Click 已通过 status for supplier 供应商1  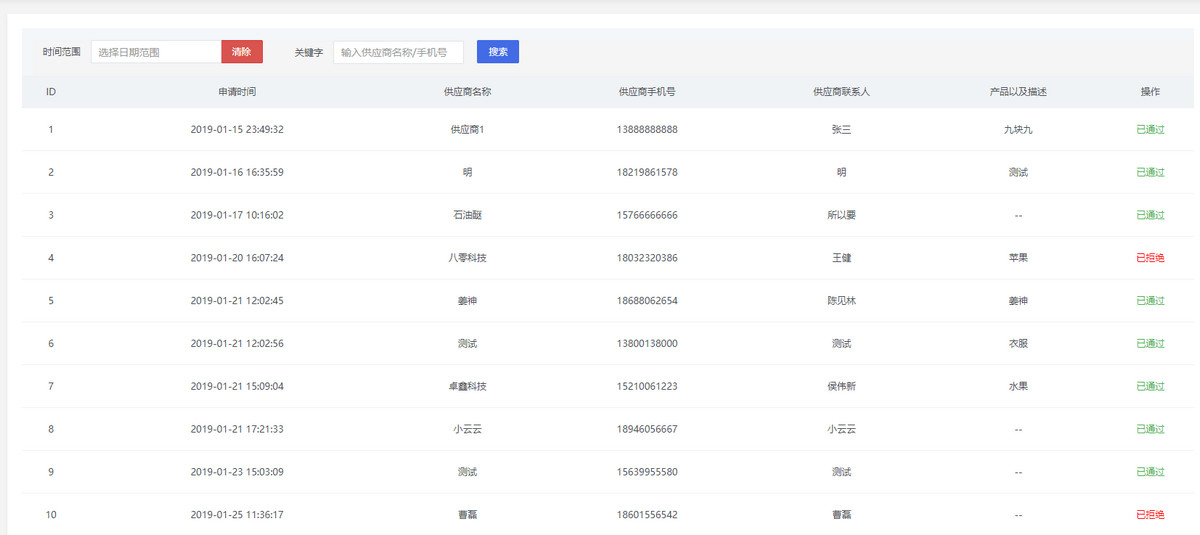[1150, 130]
